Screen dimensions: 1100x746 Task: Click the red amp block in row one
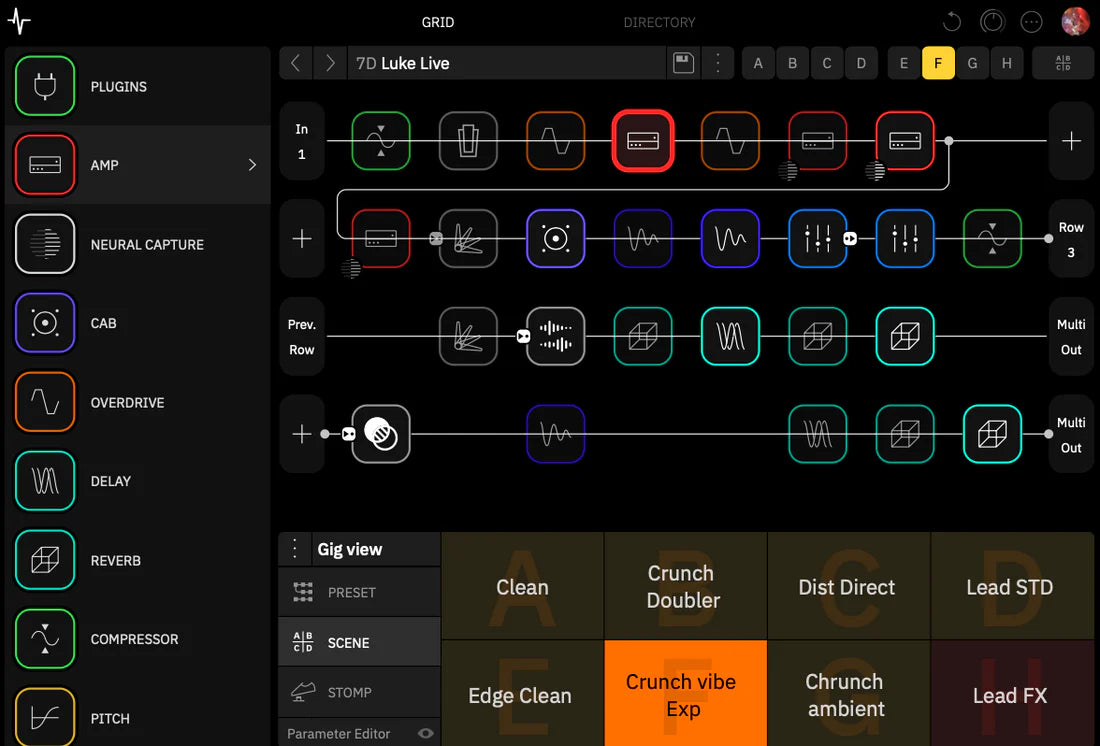pos(643,140)
